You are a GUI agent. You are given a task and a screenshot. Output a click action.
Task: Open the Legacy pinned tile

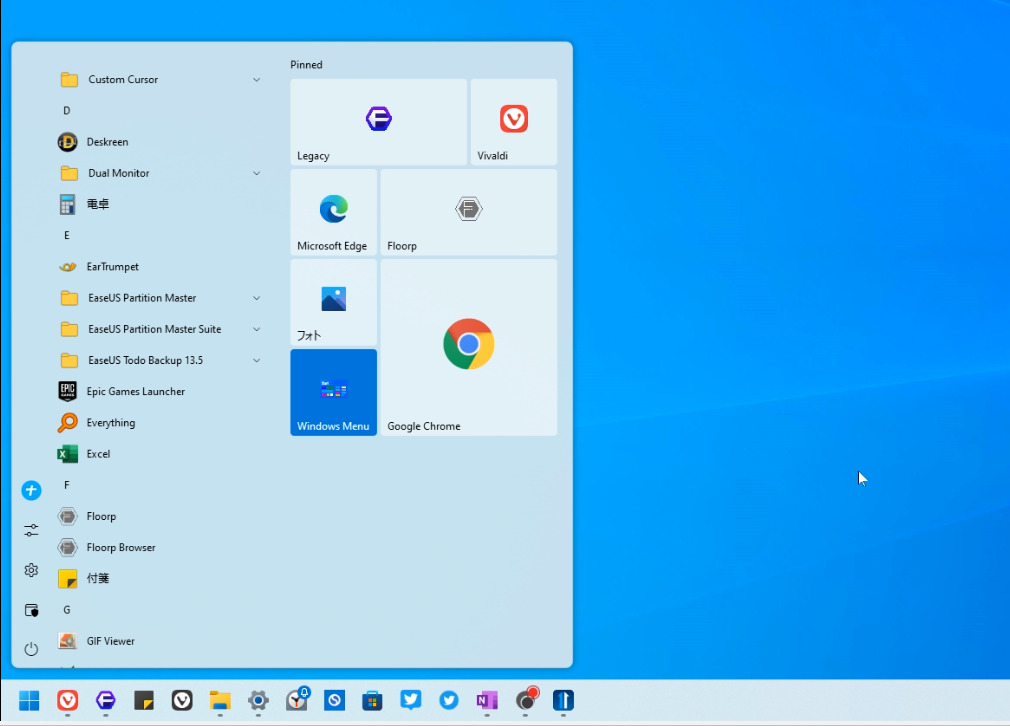point(378,122)
